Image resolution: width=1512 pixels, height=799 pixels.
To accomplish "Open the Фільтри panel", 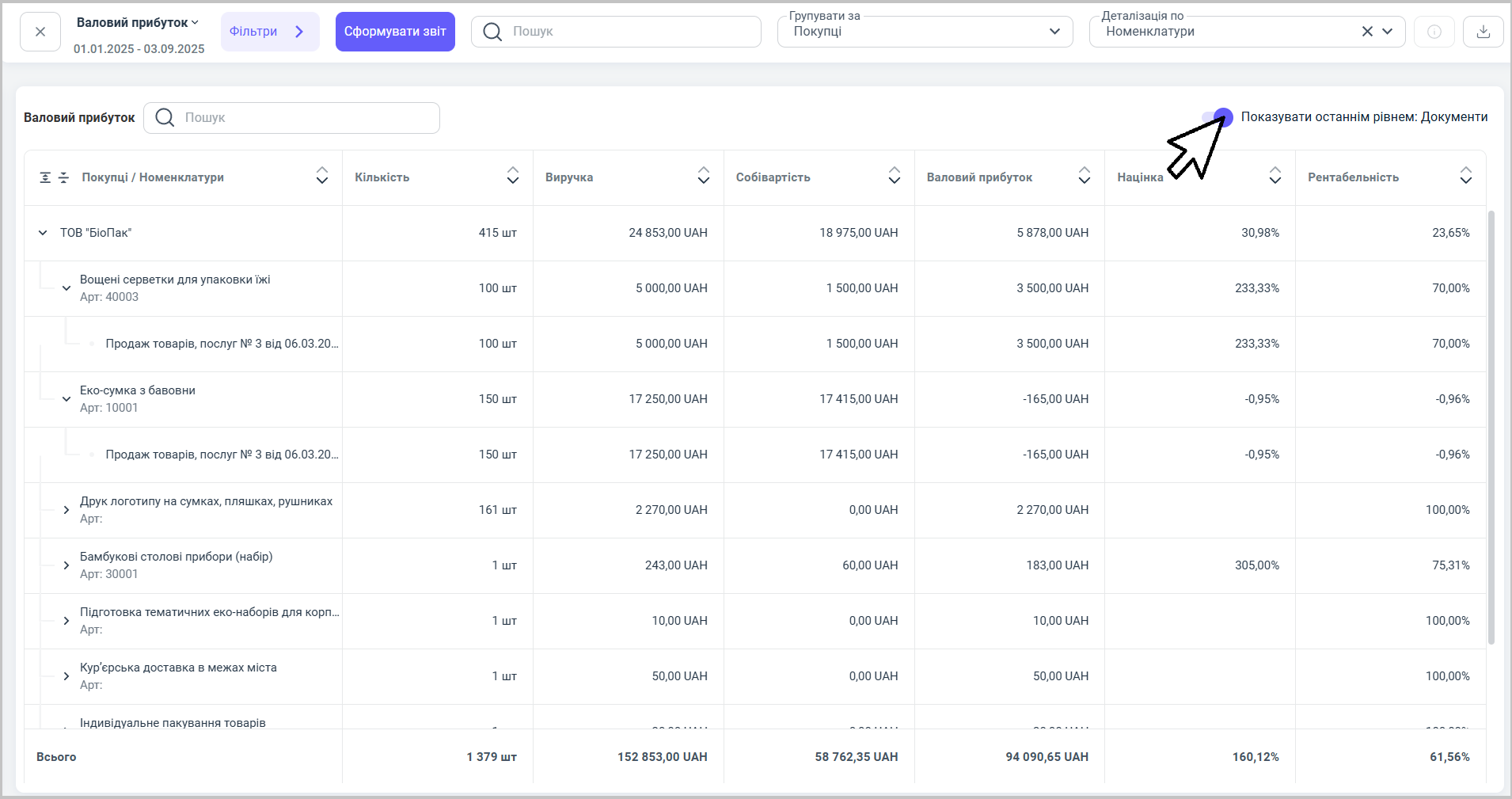I will click(x=269, y=32).
